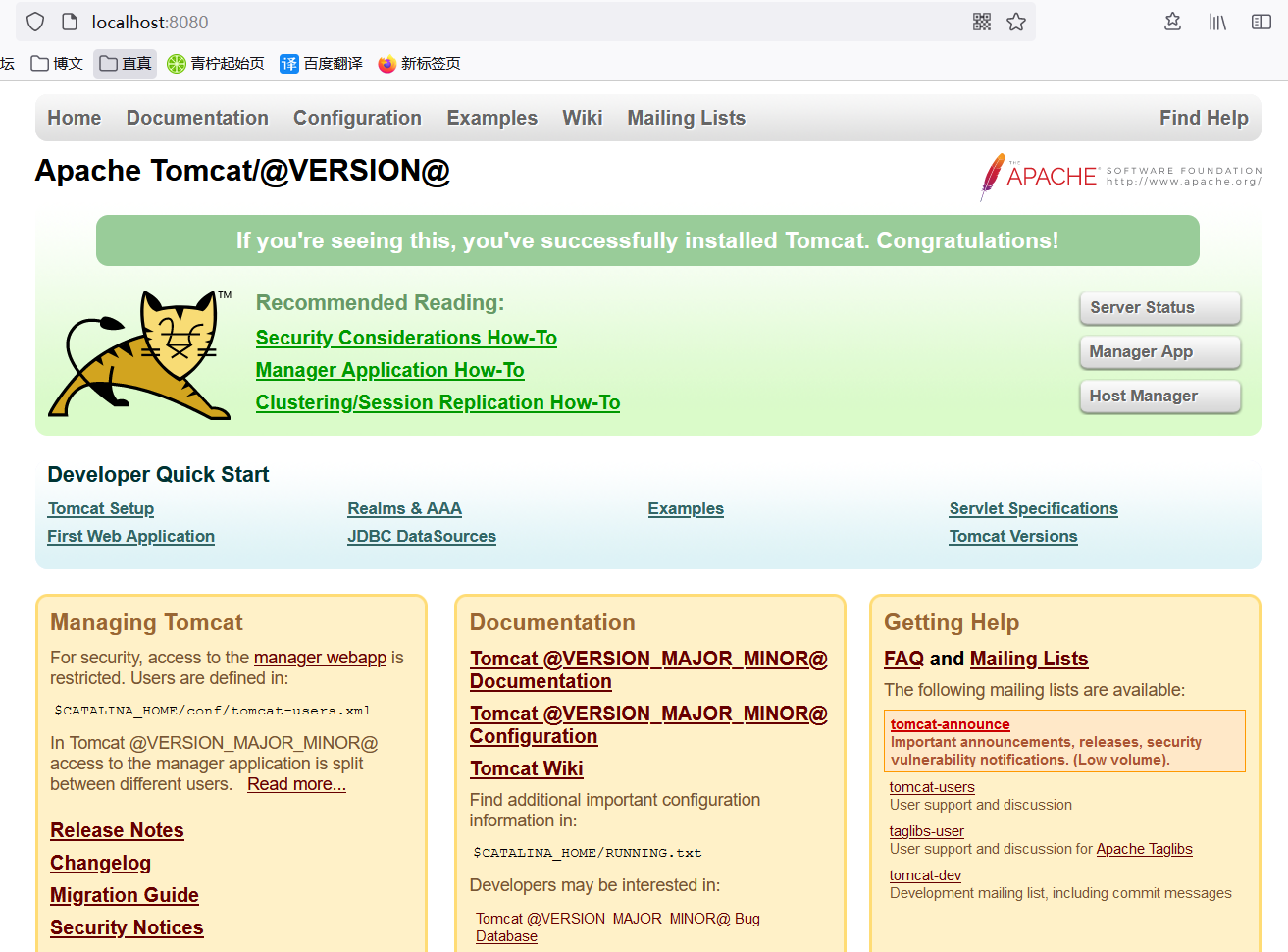The image size is (1288, 952).
Task: Open the FAQ link under Getting Help
Action: [x=903, y=659]
